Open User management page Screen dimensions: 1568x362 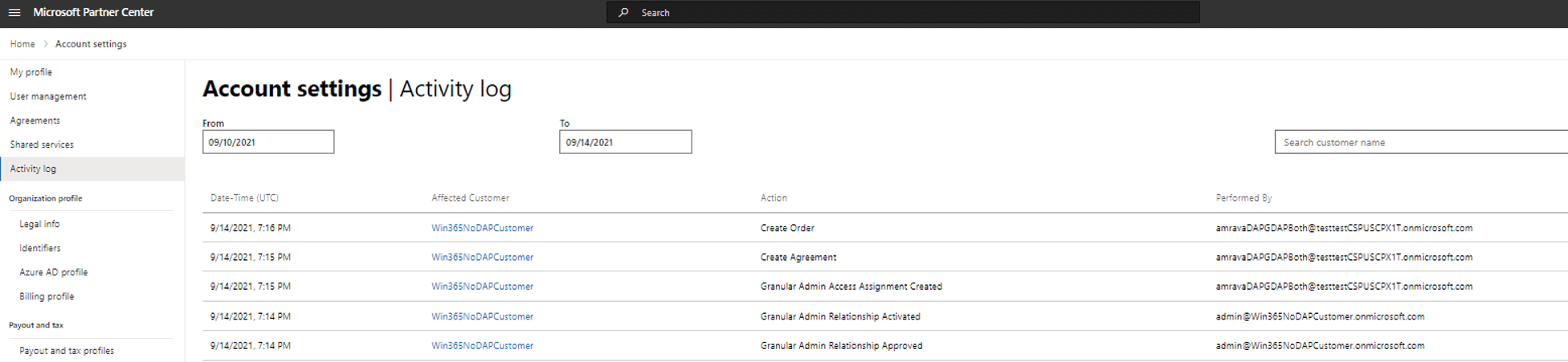pos(48,96)
